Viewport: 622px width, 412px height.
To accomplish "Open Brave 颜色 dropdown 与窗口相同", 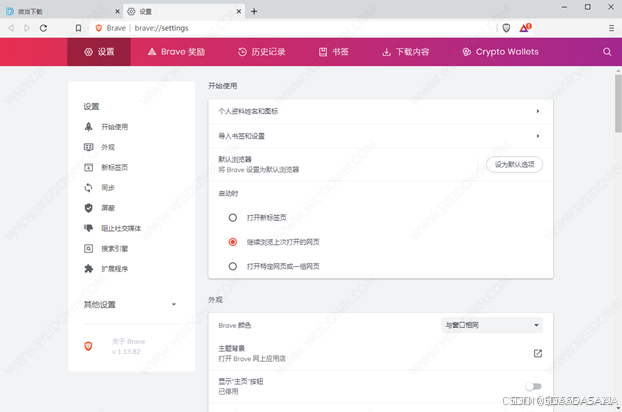I will click(492, 325).
